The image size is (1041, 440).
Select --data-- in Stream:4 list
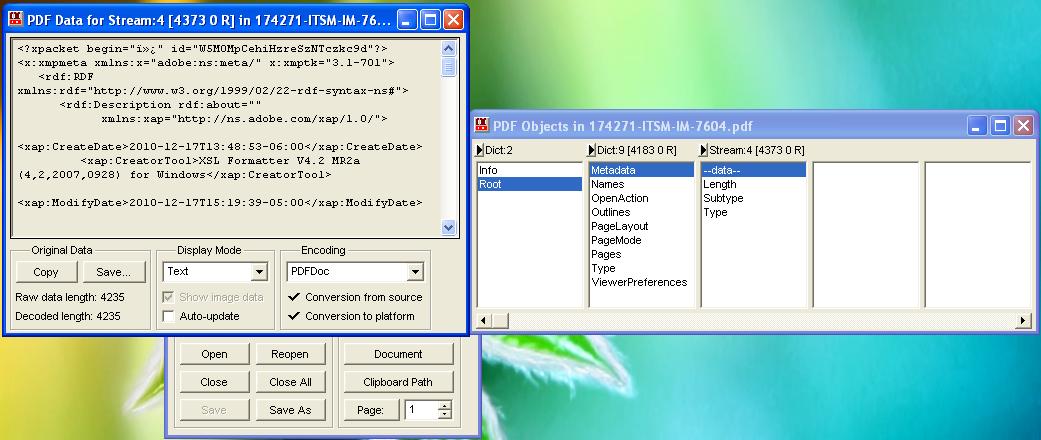(x=754, y=170)
